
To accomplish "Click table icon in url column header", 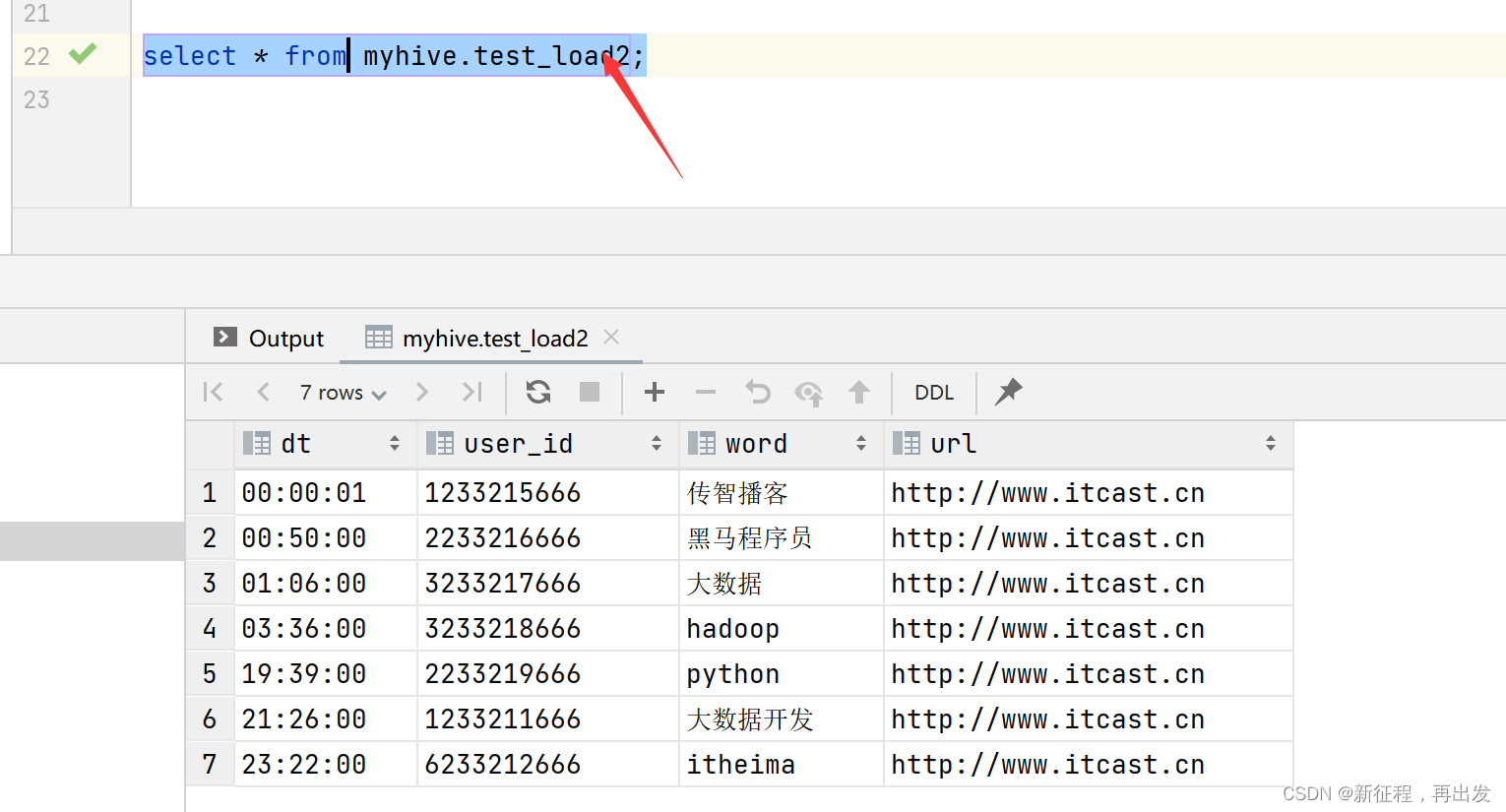I will click(x=907, y=444).
